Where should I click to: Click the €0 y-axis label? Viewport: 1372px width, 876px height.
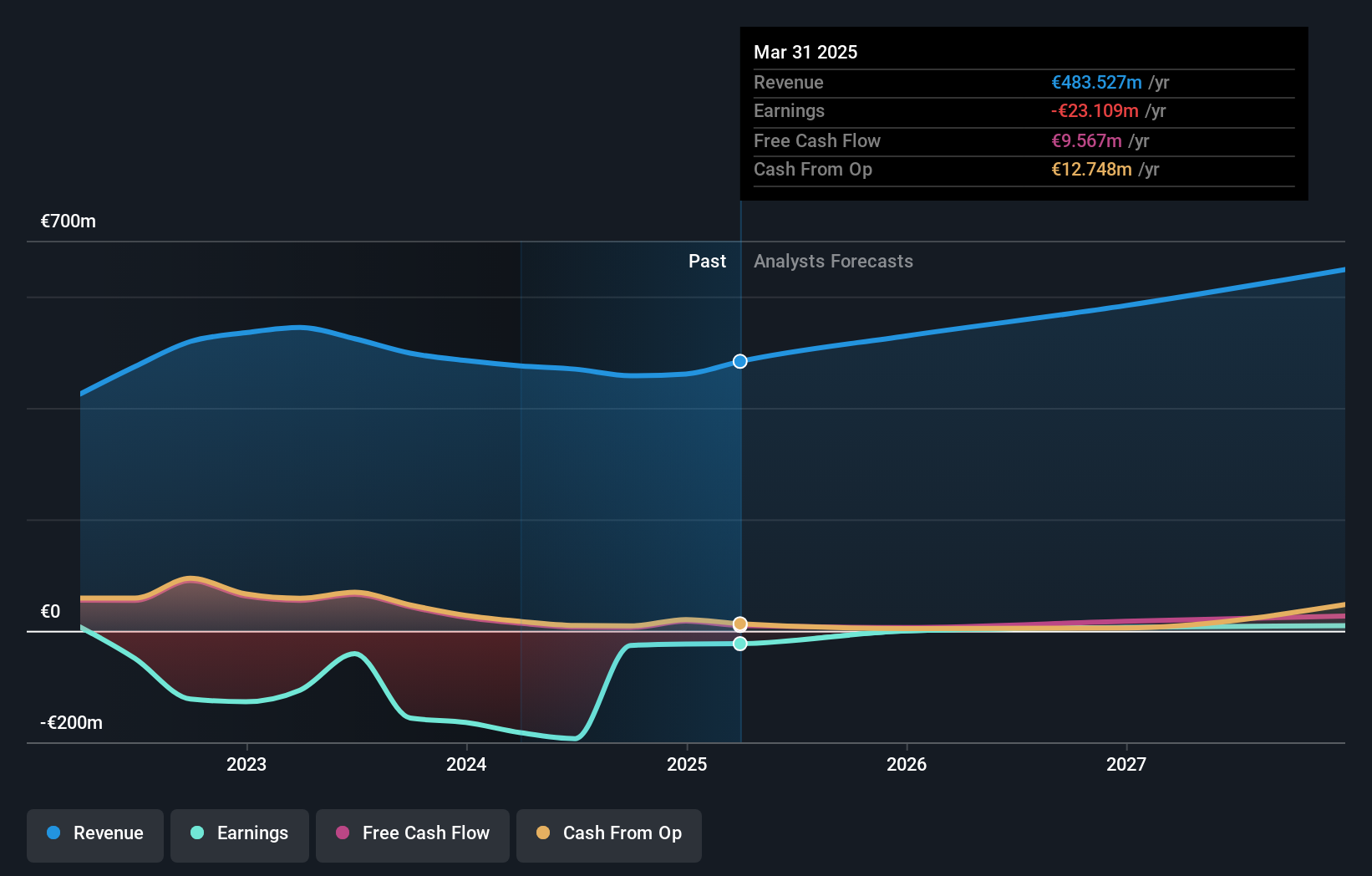(x=51, y=612)
